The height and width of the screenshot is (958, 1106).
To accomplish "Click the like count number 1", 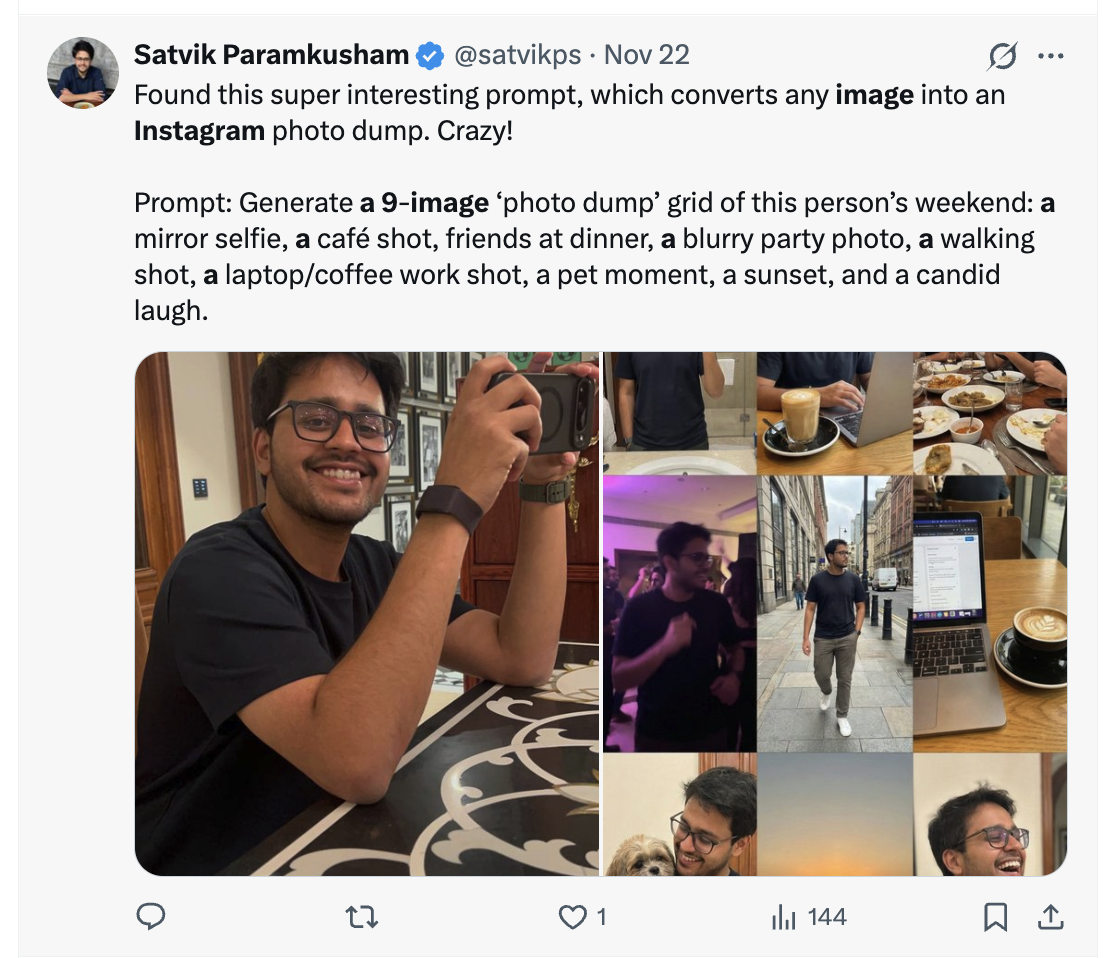I will click(x=601, y=916).
